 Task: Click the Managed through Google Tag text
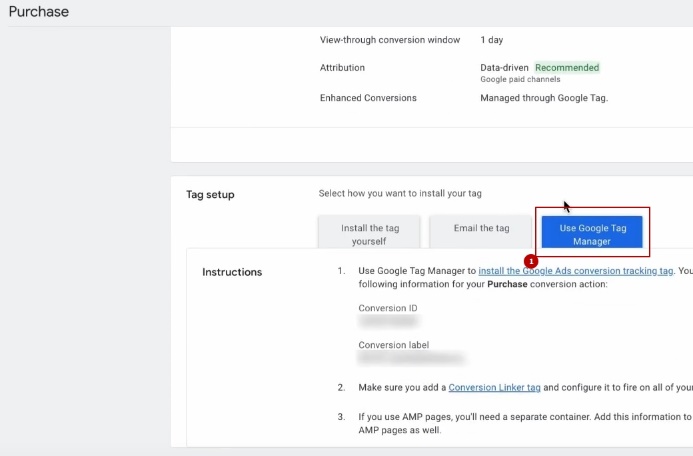tap(543, 98)
